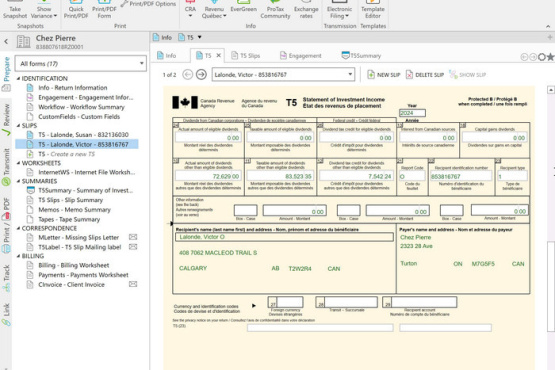
Task: Select T5 - Lalonde, Victor tree item
Action: [x=77, y=144]
